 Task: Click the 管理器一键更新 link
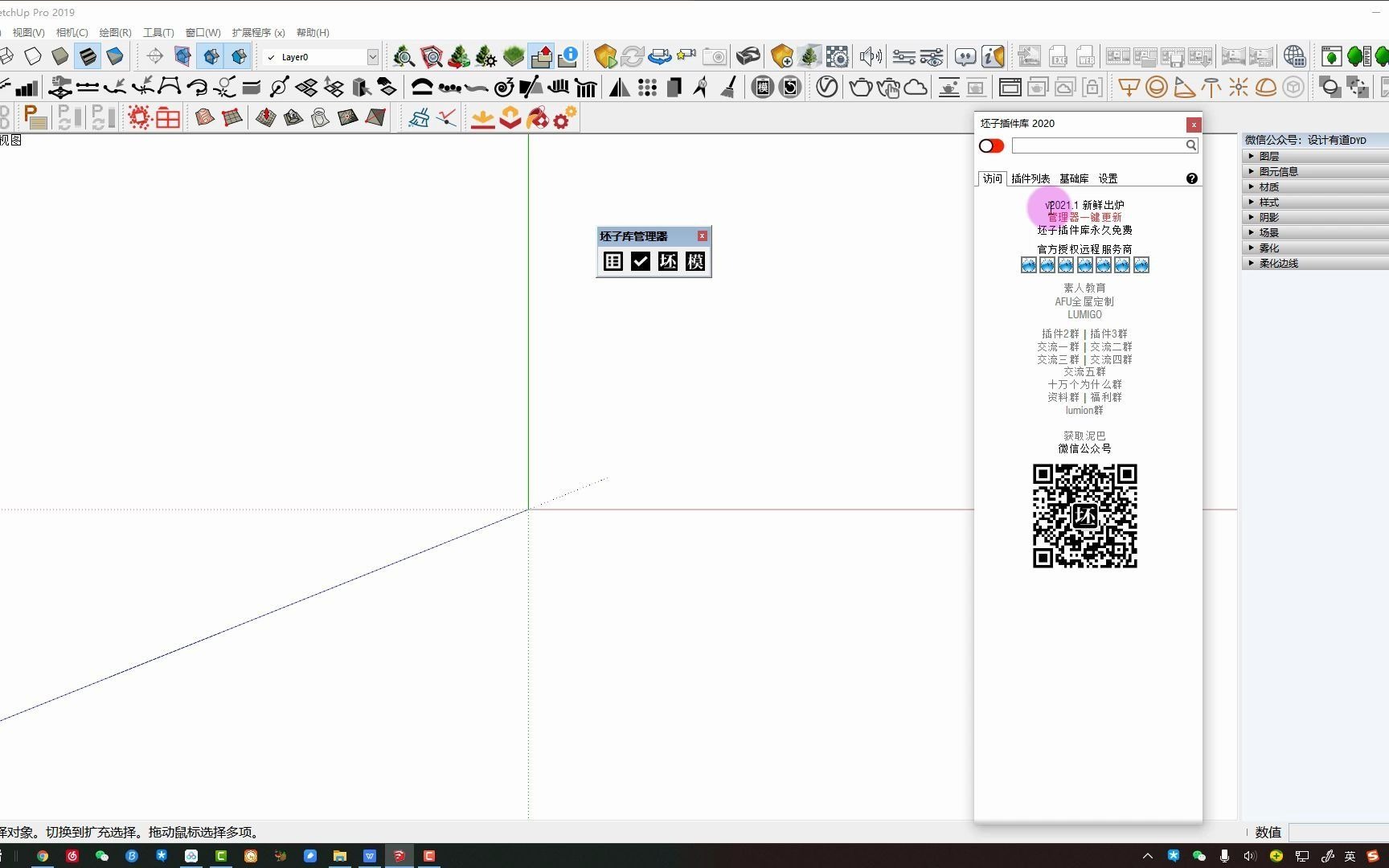(x=1084, y=217)
